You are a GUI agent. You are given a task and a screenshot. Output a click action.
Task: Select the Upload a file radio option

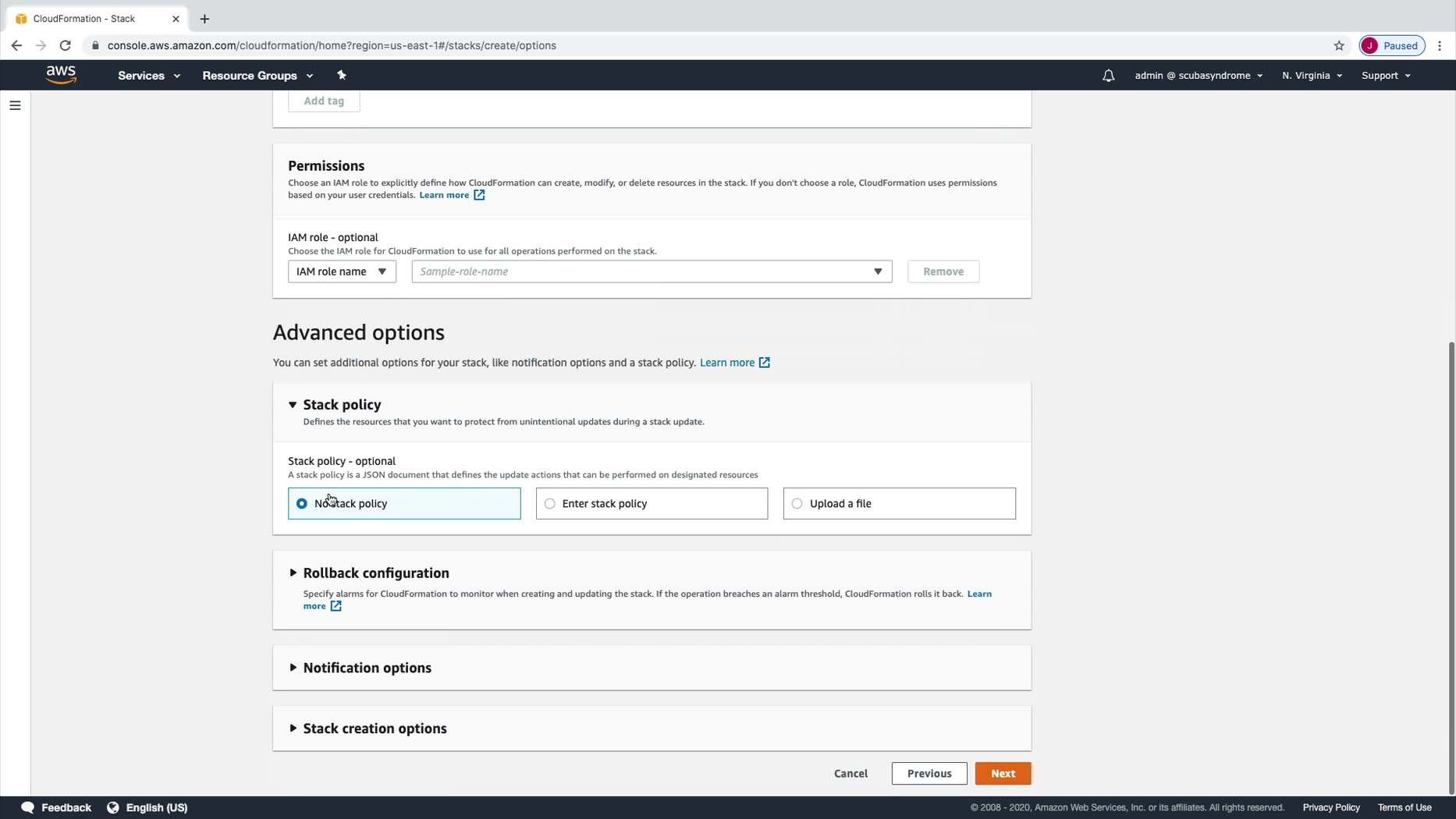pyautogui.click(x=797, y=504)
